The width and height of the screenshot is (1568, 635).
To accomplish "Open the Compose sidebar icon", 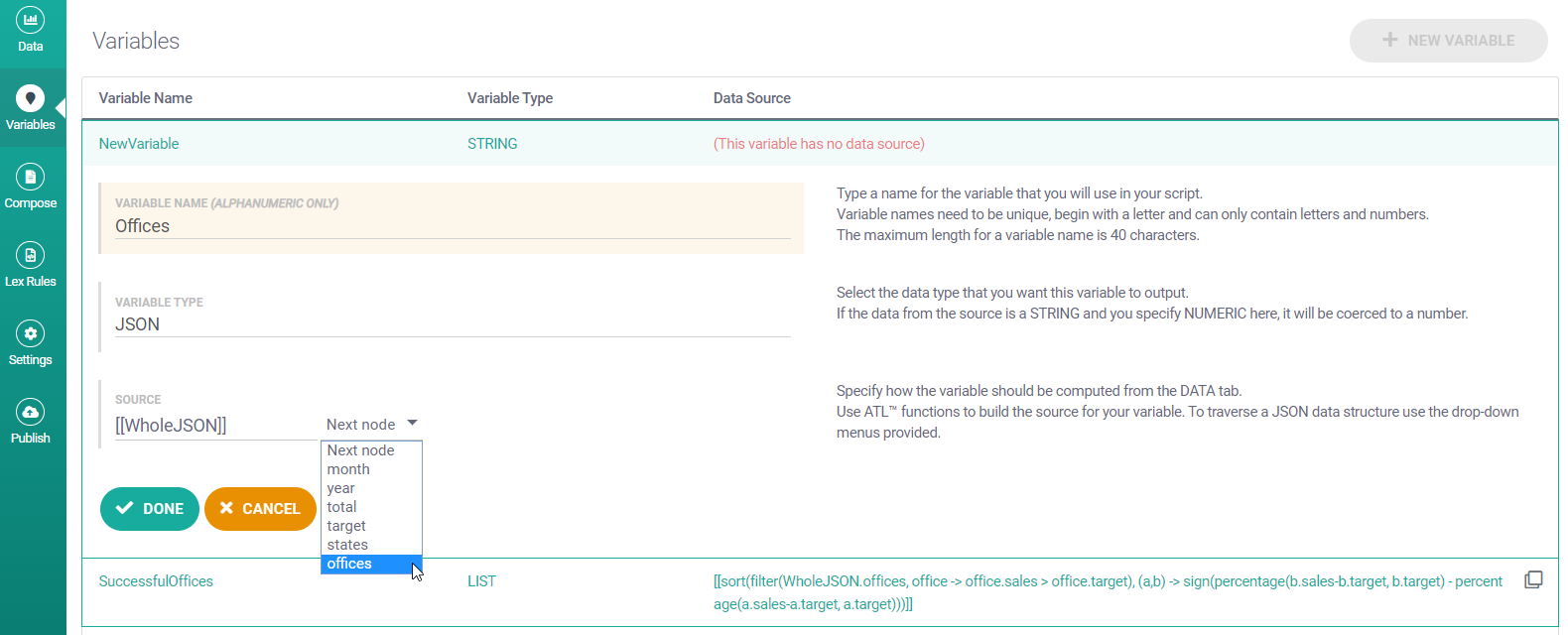I will (31, 177).
